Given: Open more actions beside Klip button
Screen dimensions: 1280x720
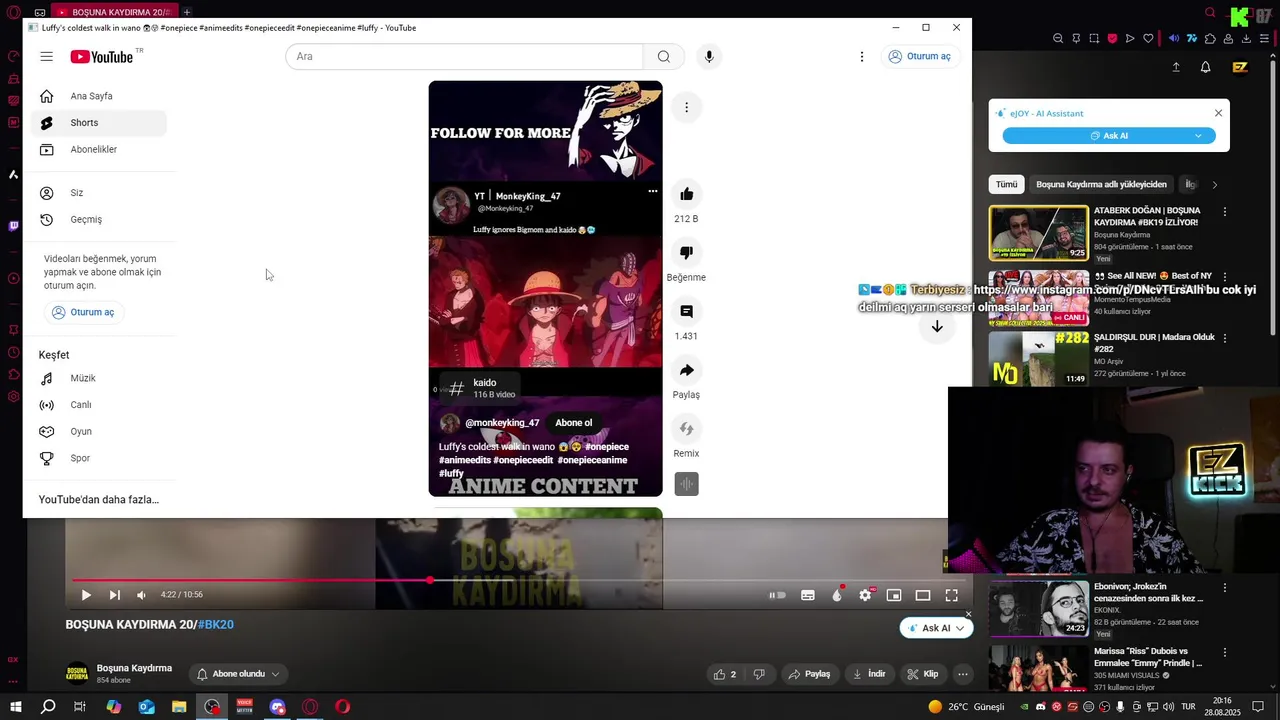Looking at the screenshot, I should coord(962,674).
